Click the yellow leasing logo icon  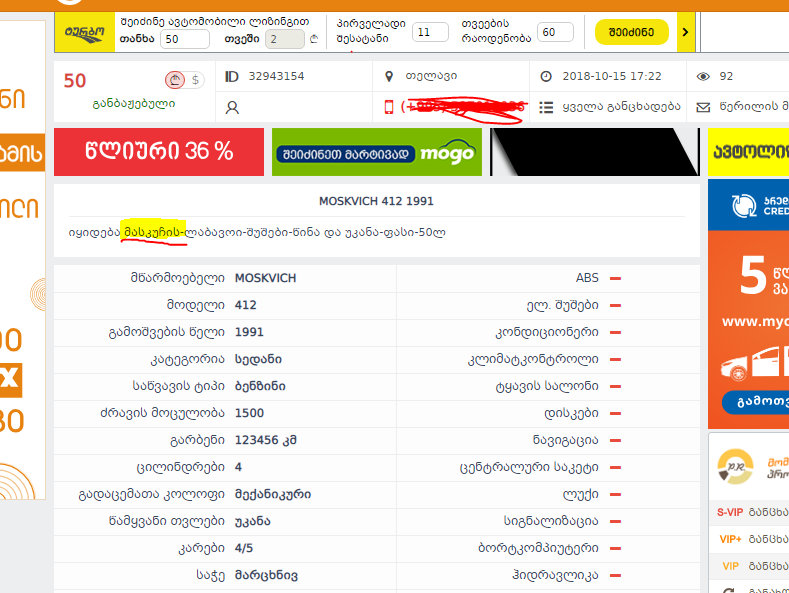click(x=85, y=32)
